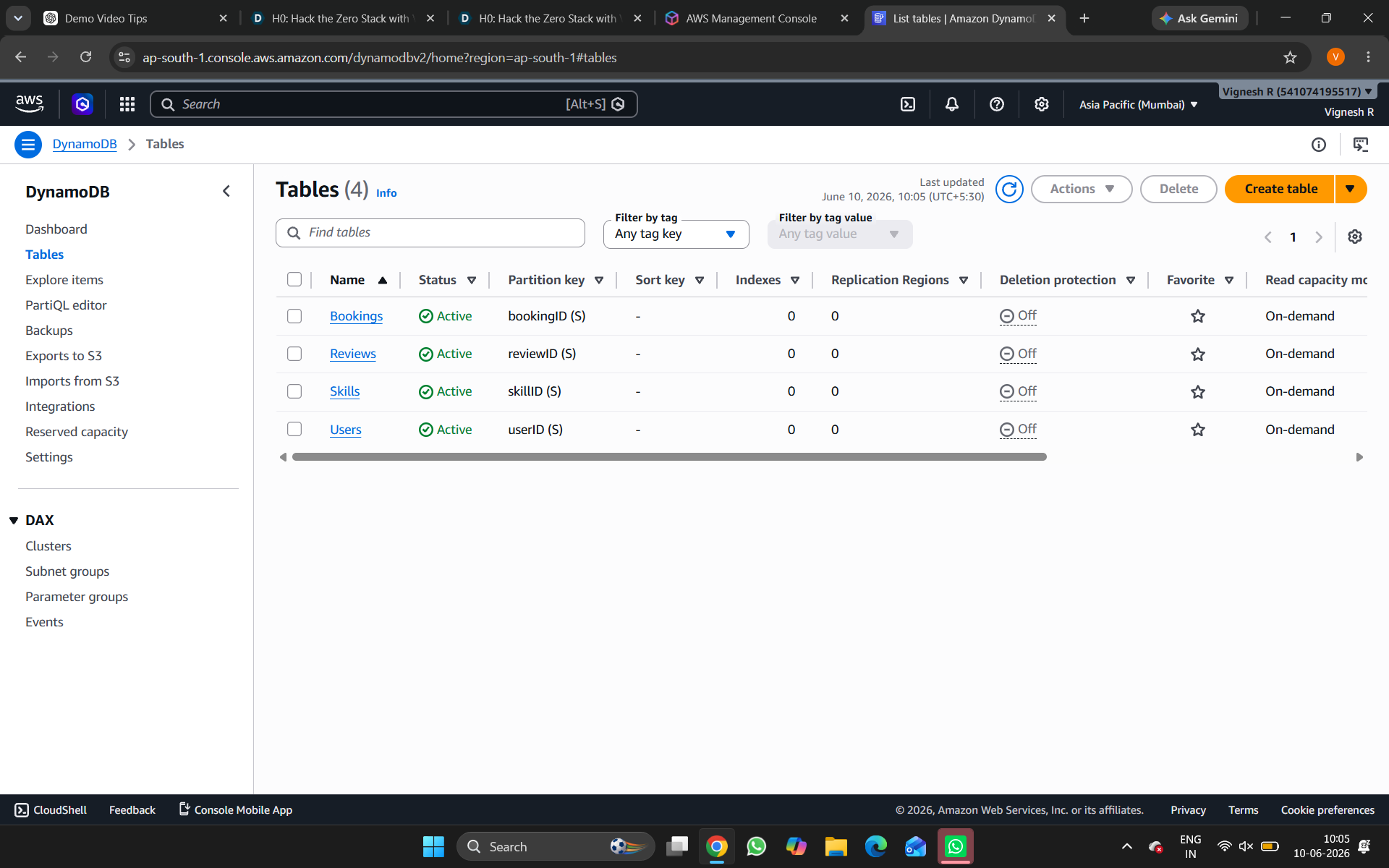Screen dimensions: 1389x868
Task: Click the horizontal table scrollbar
Action: coord(669,457)
